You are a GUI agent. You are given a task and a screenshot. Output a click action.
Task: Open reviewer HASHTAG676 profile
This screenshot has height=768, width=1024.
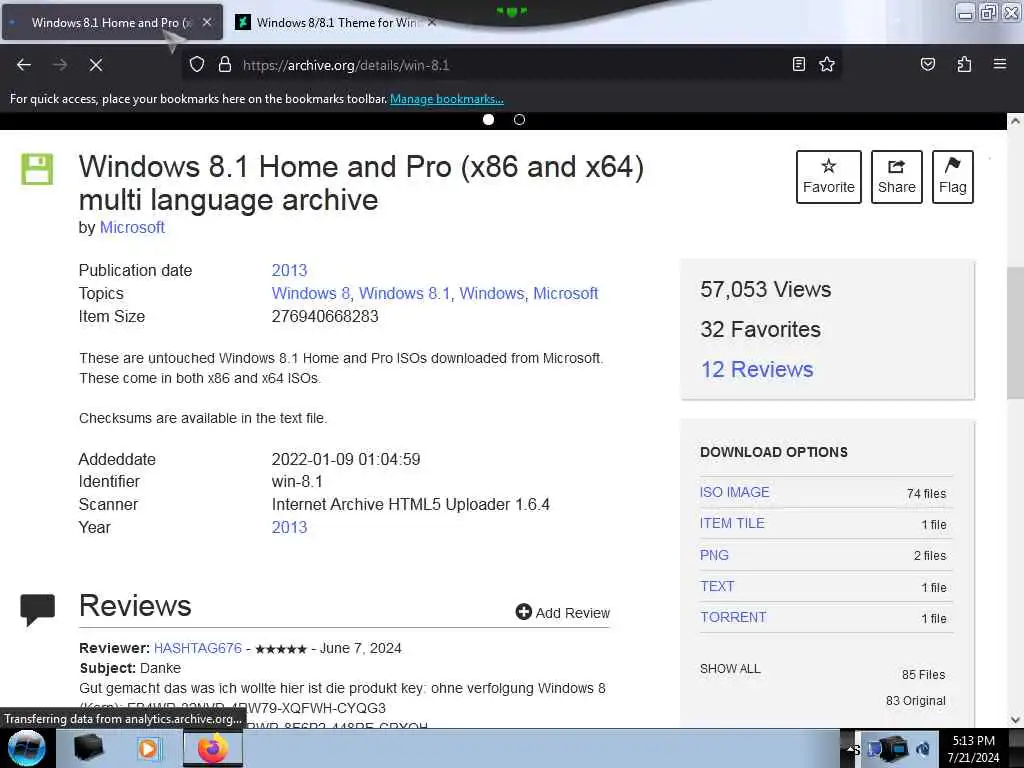(x=198, y=648)
